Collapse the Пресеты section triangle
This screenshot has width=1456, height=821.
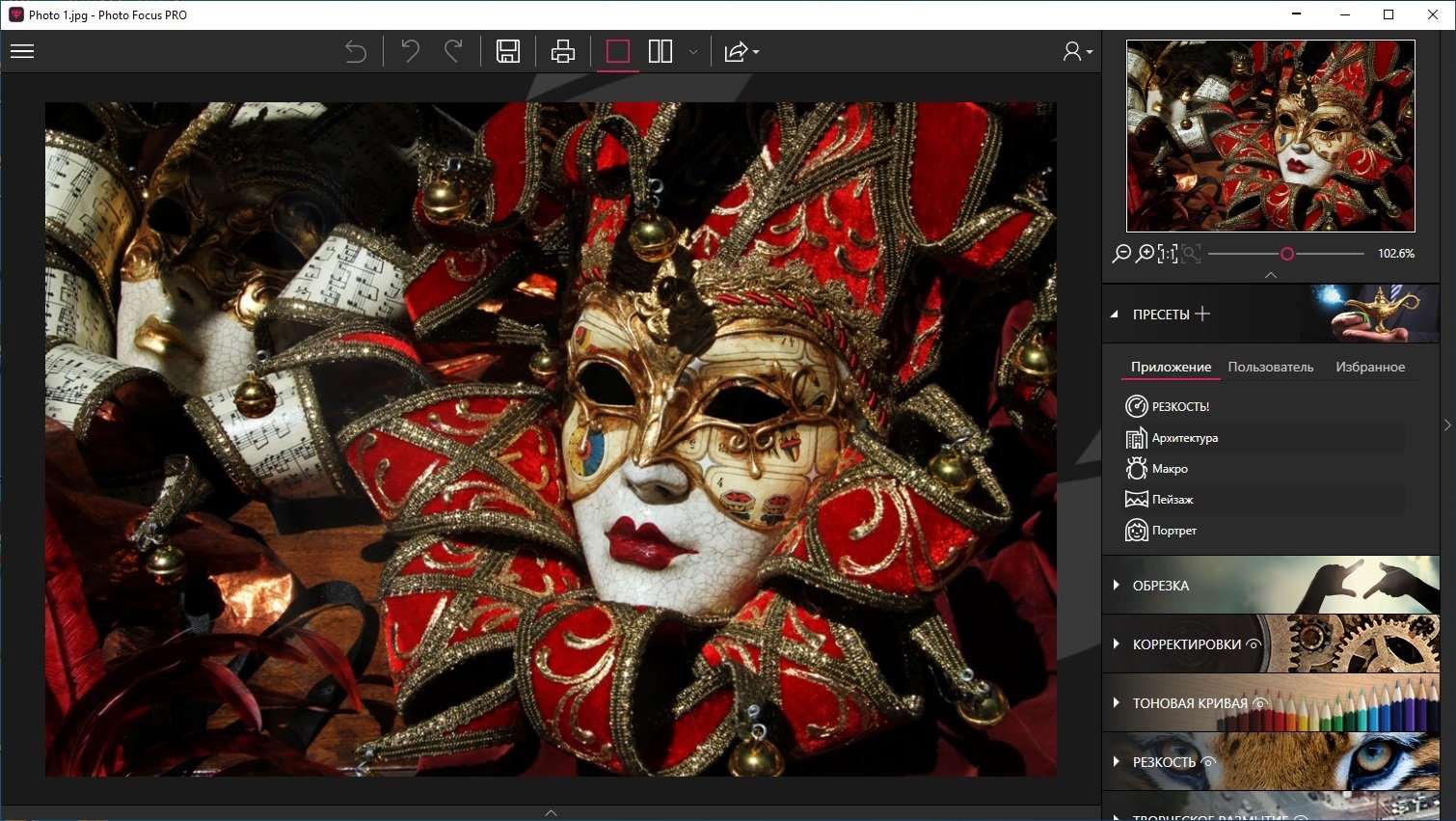click(1115, 315)
